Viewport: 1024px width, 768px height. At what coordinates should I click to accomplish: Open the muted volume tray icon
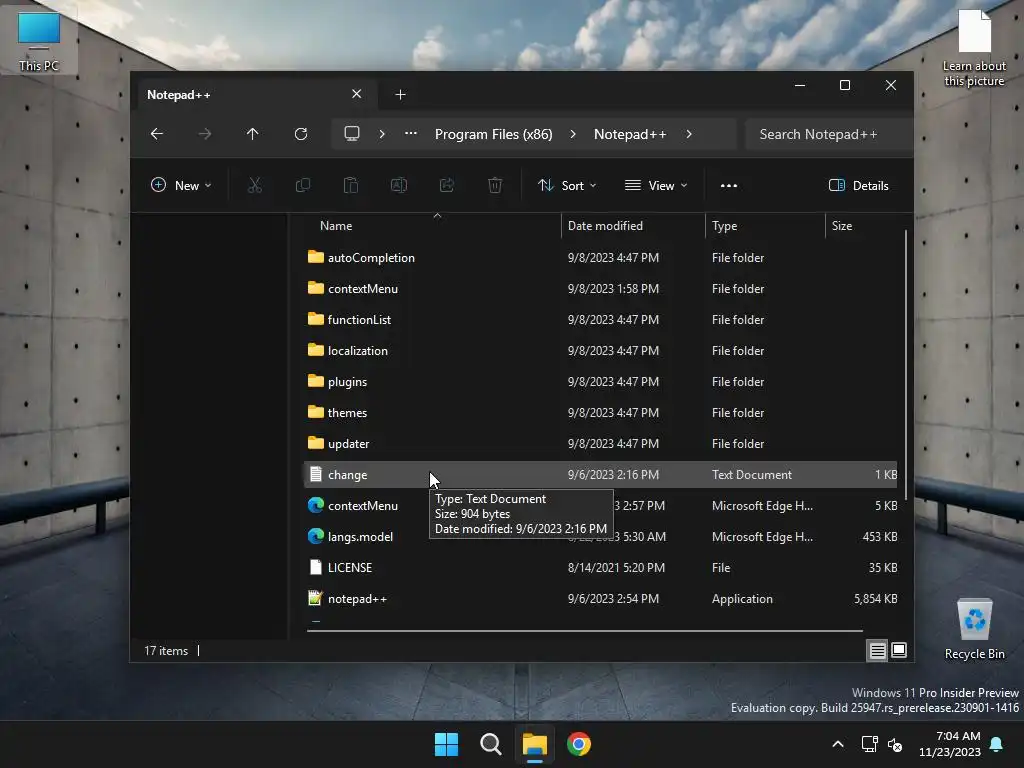[x=895, y=744]
